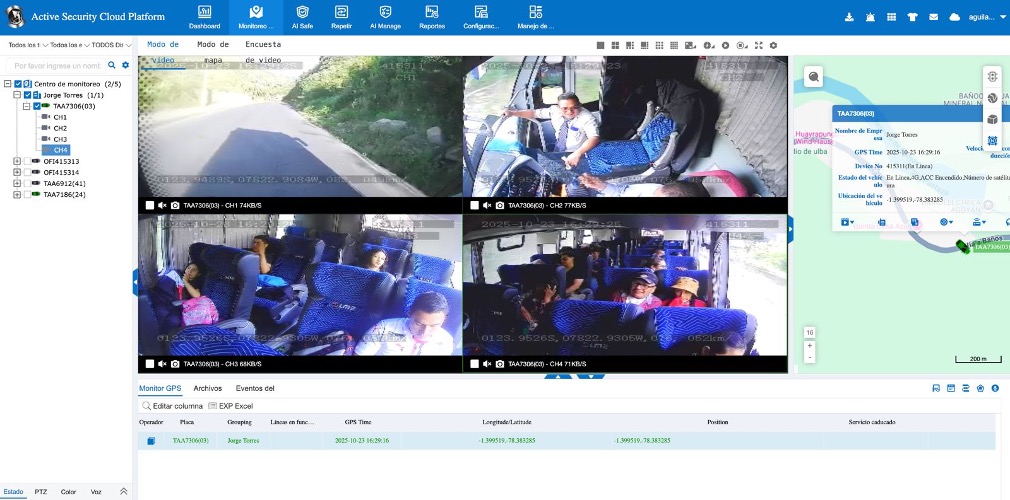Click the t-shirt theme icon
Viewport: 1010px width, 500px height.
[912, 17]
